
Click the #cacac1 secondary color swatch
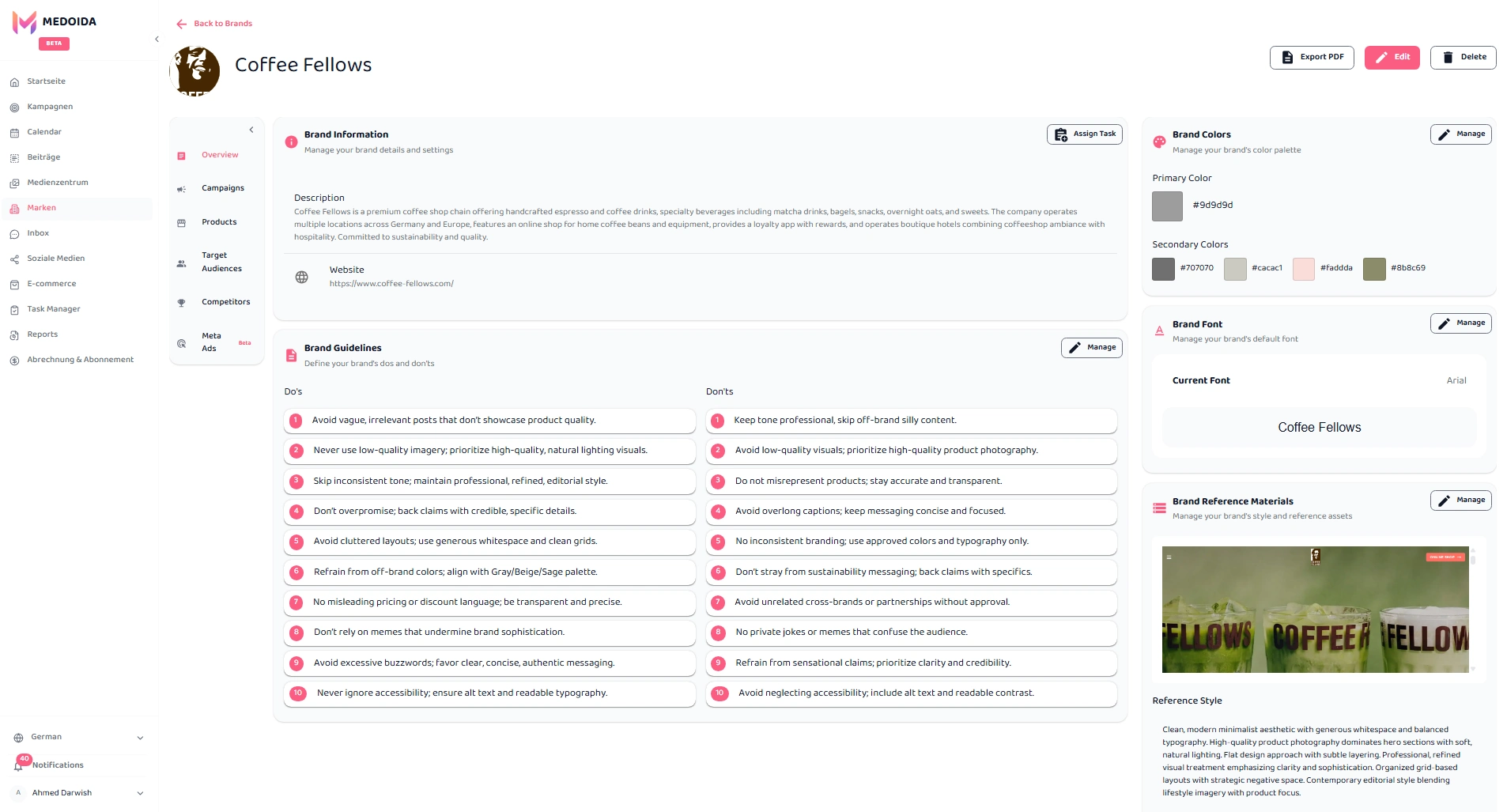pyautogui.click(x=1235, y=269)
